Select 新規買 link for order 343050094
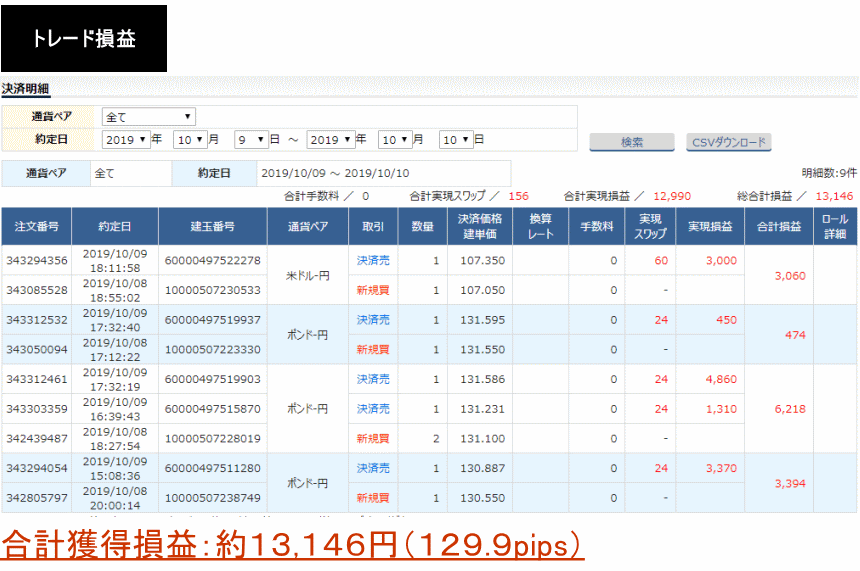Image resolution: width=860 pixels, height=571 pixels. 373,350
